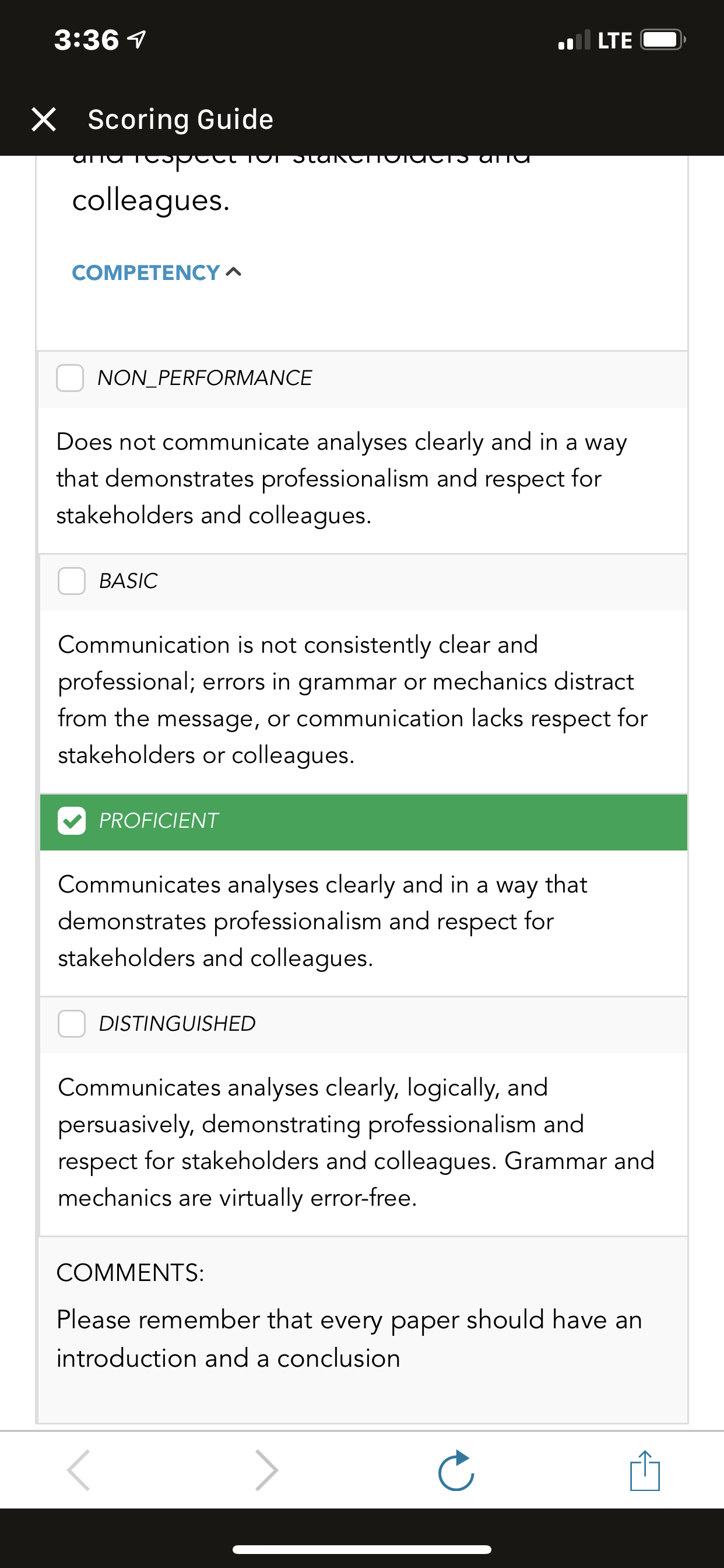Uncheck the PROFICIENT checkbox
This screenshot has height=1568, width=724.
point(72,821)
